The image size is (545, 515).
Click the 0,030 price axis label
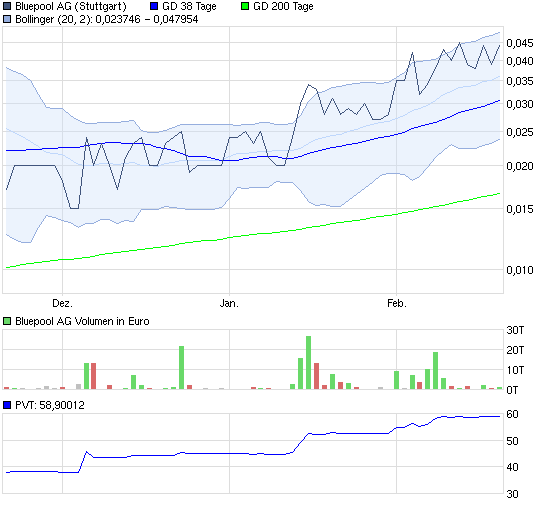click(520, 104)
